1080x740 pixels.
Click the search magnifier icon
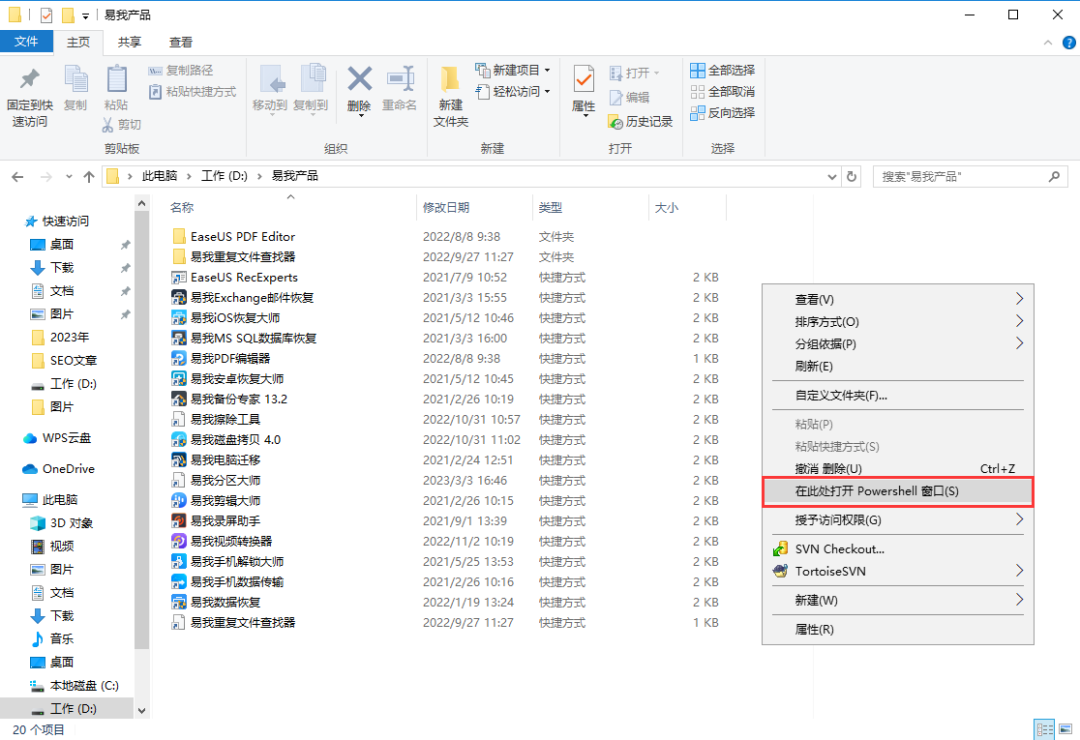[x=1054, y=176]
